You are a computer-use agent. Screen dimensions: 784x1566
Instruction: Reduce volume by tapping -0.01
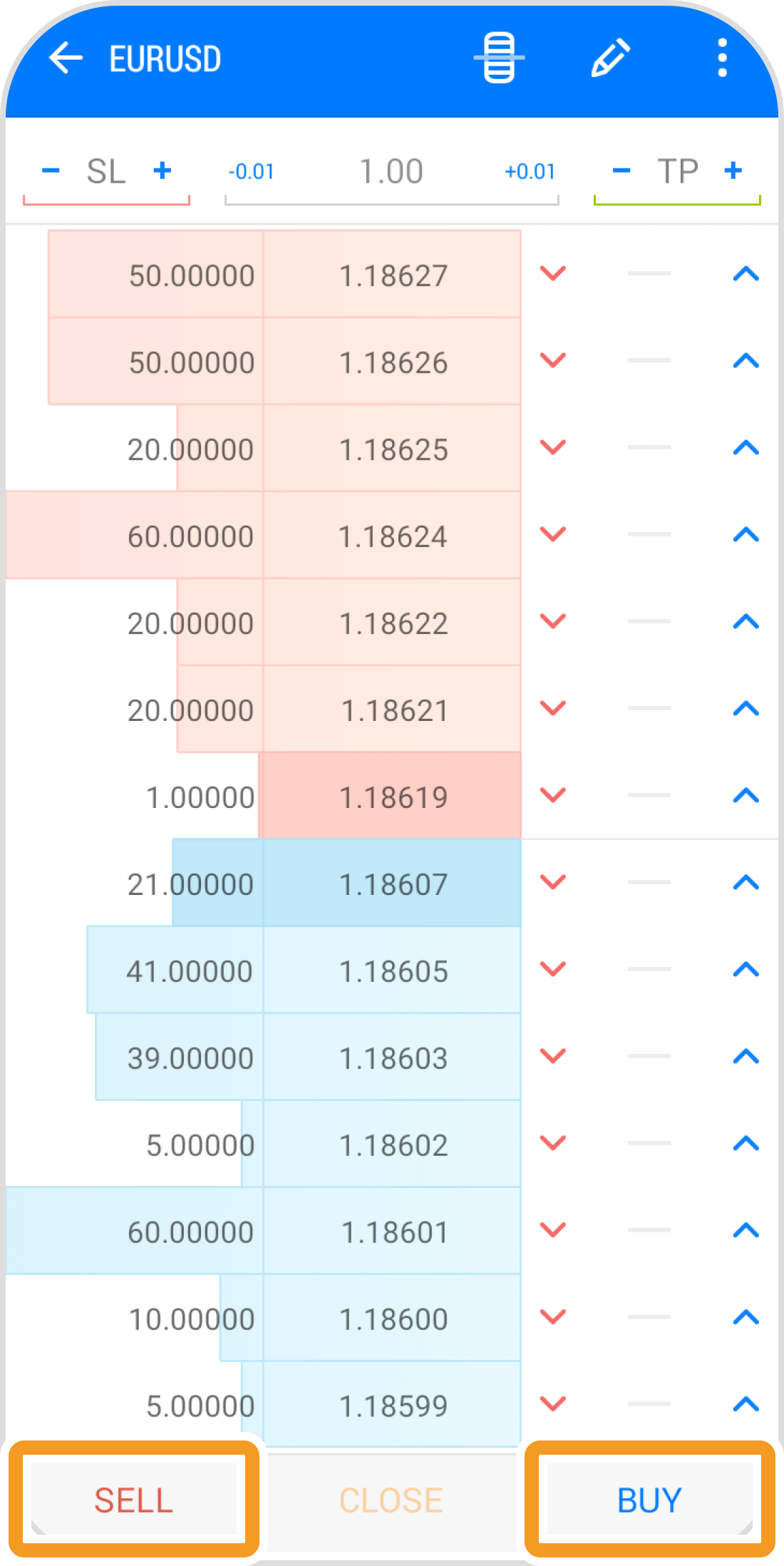click(x=251, y=172)
